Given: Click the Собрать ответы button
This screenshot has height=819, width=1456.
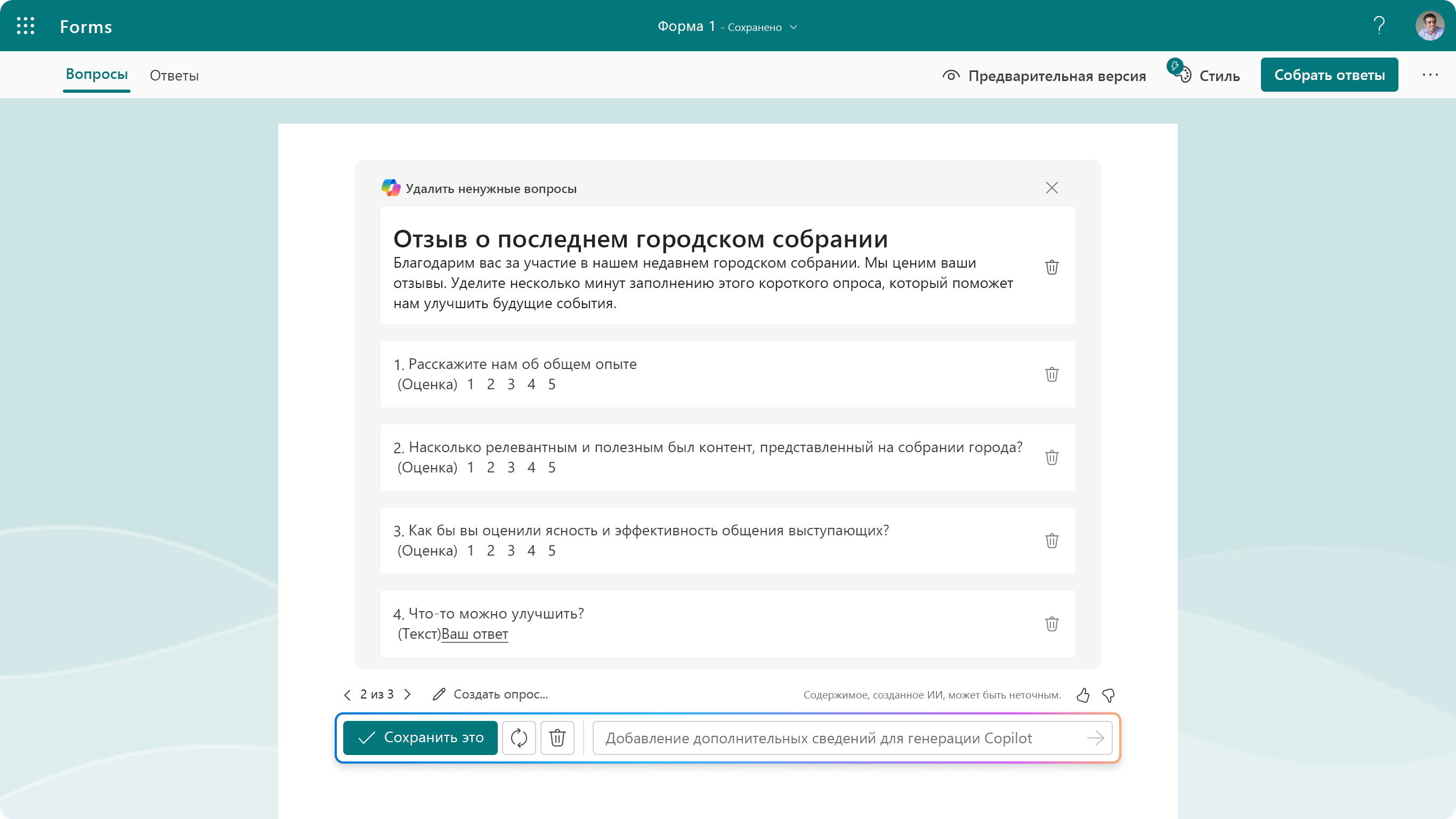Looking at the screenshot, I should click(x=1329, y=75).
